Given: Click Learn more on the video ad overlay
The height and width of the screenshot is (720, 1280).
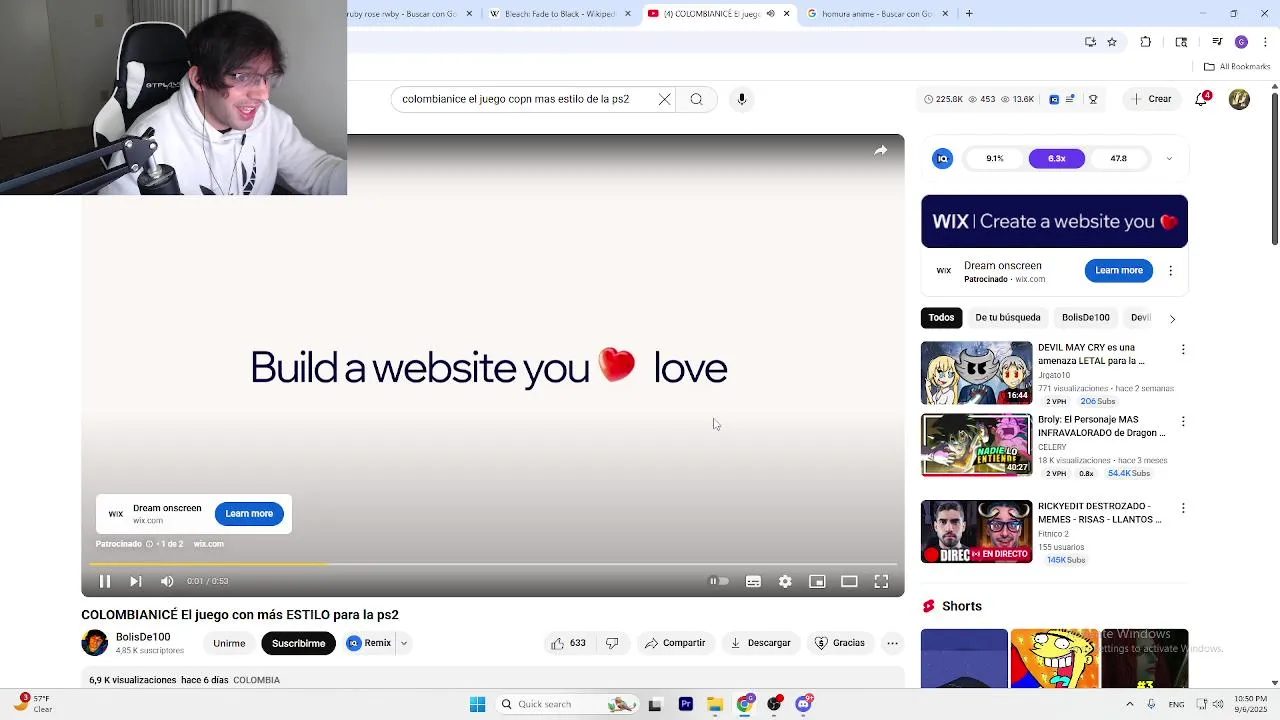Looking at the screenshot, I should click(249, 513).
